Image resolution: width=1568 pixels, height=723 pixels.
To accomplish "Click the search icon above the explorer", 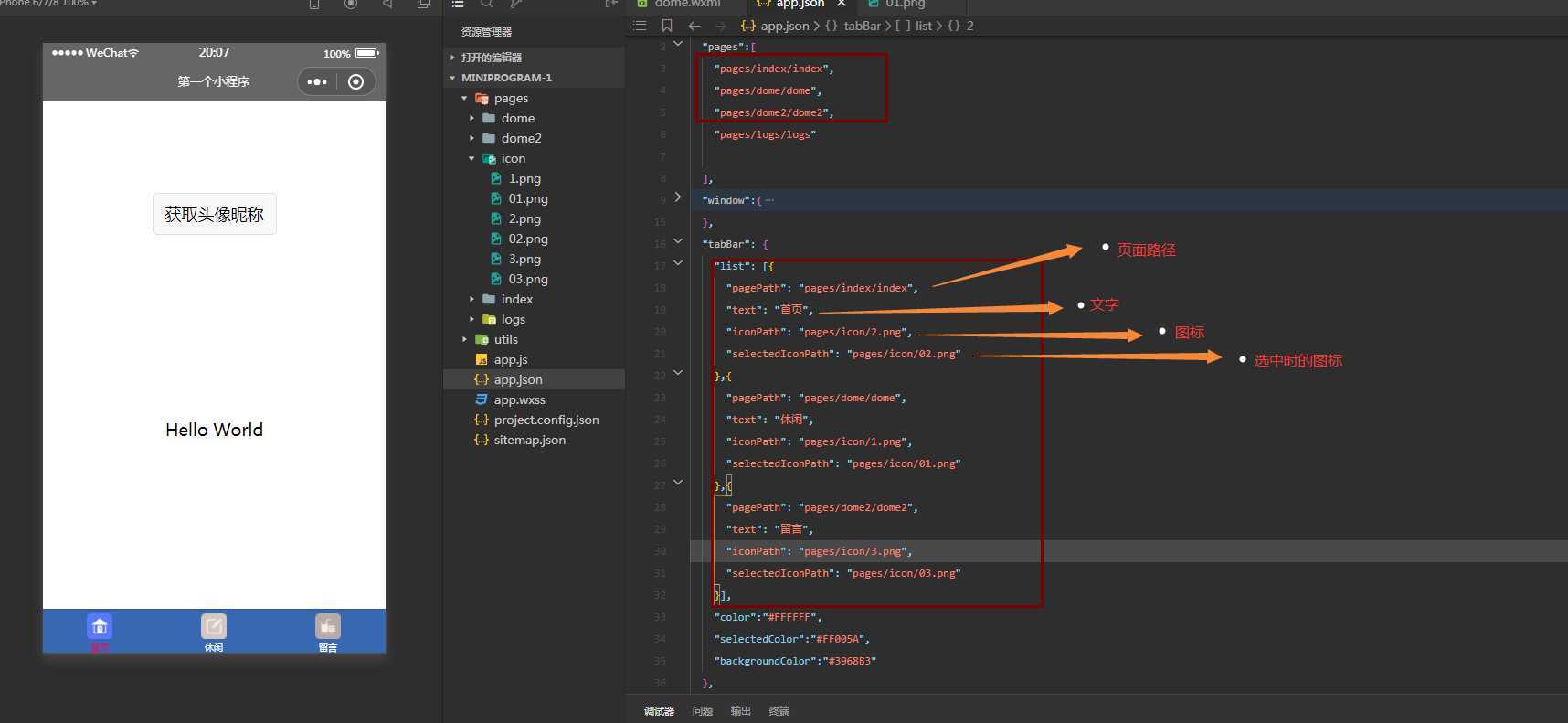I will point(487,4).
